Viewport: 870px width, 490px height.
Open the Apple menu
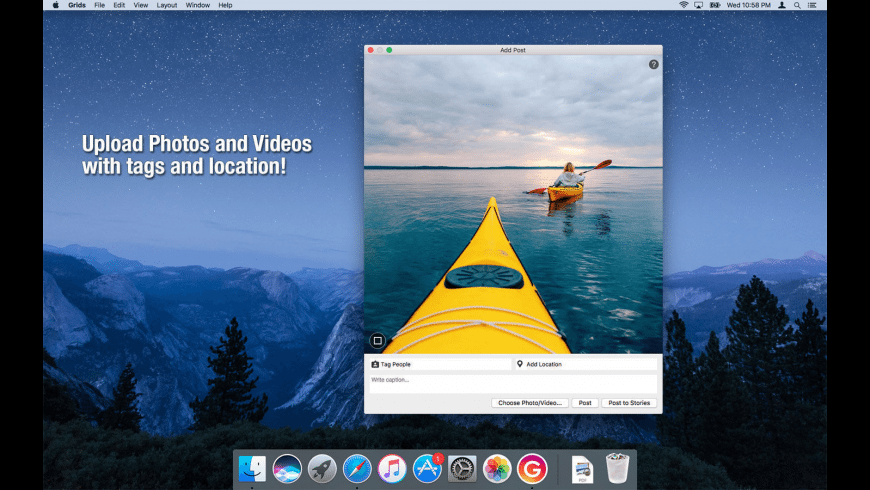click(x=56, y=5)
